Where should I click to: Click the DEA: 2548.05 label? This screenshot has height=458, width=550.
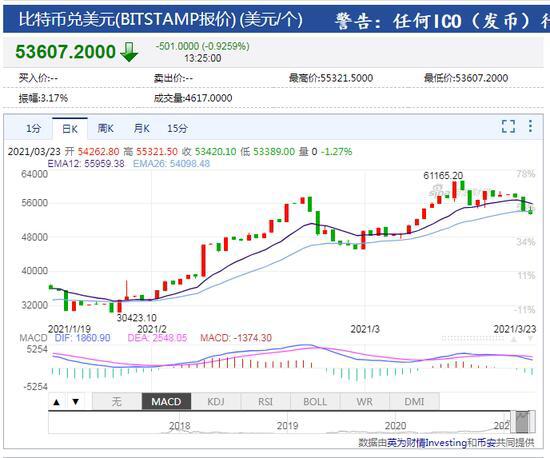tap(157, 338)
